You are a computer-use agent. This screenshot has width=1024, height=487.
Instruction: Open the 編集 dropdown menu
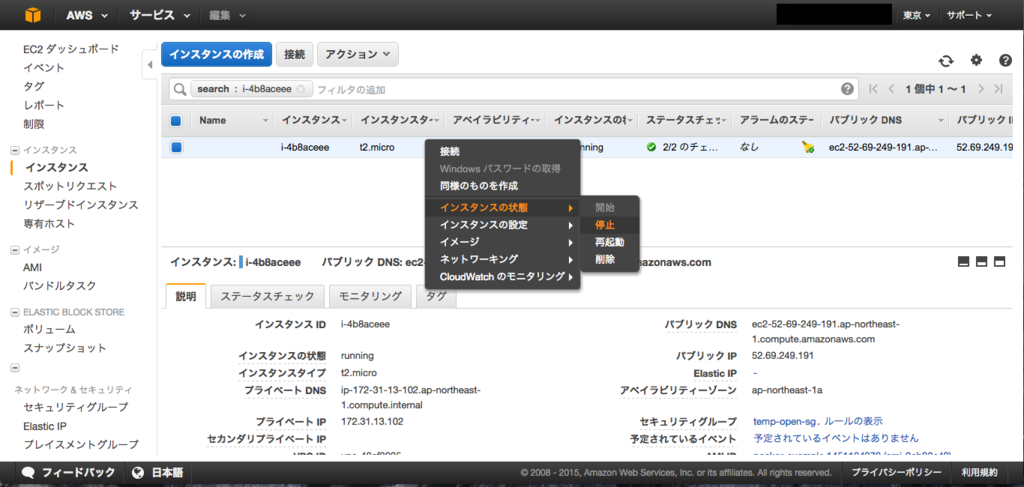click(228, 15)
